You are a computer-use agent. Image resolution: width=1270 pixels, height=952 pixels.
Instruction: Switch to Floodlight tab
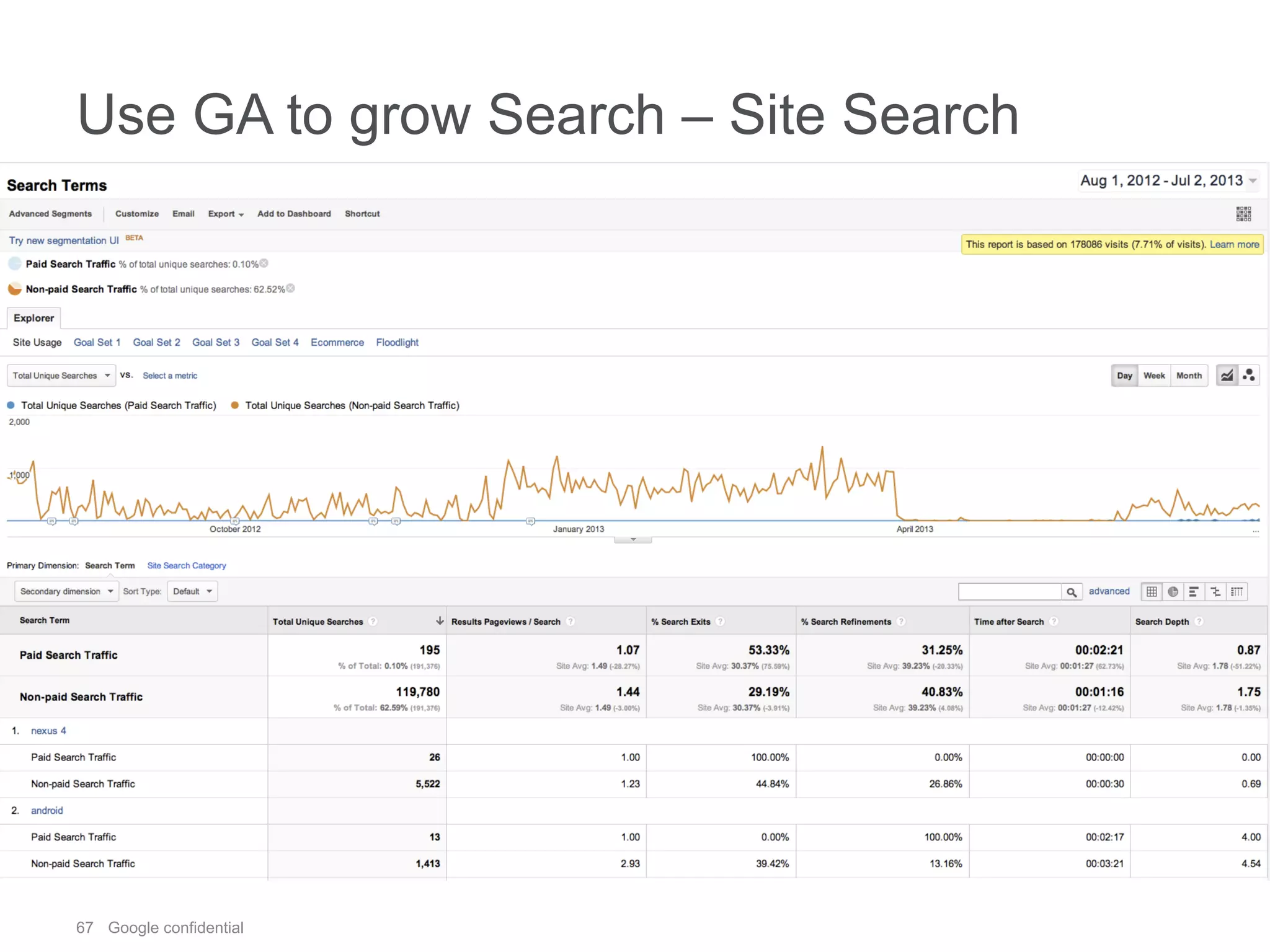pyautogui.click(x=397, y=342)
